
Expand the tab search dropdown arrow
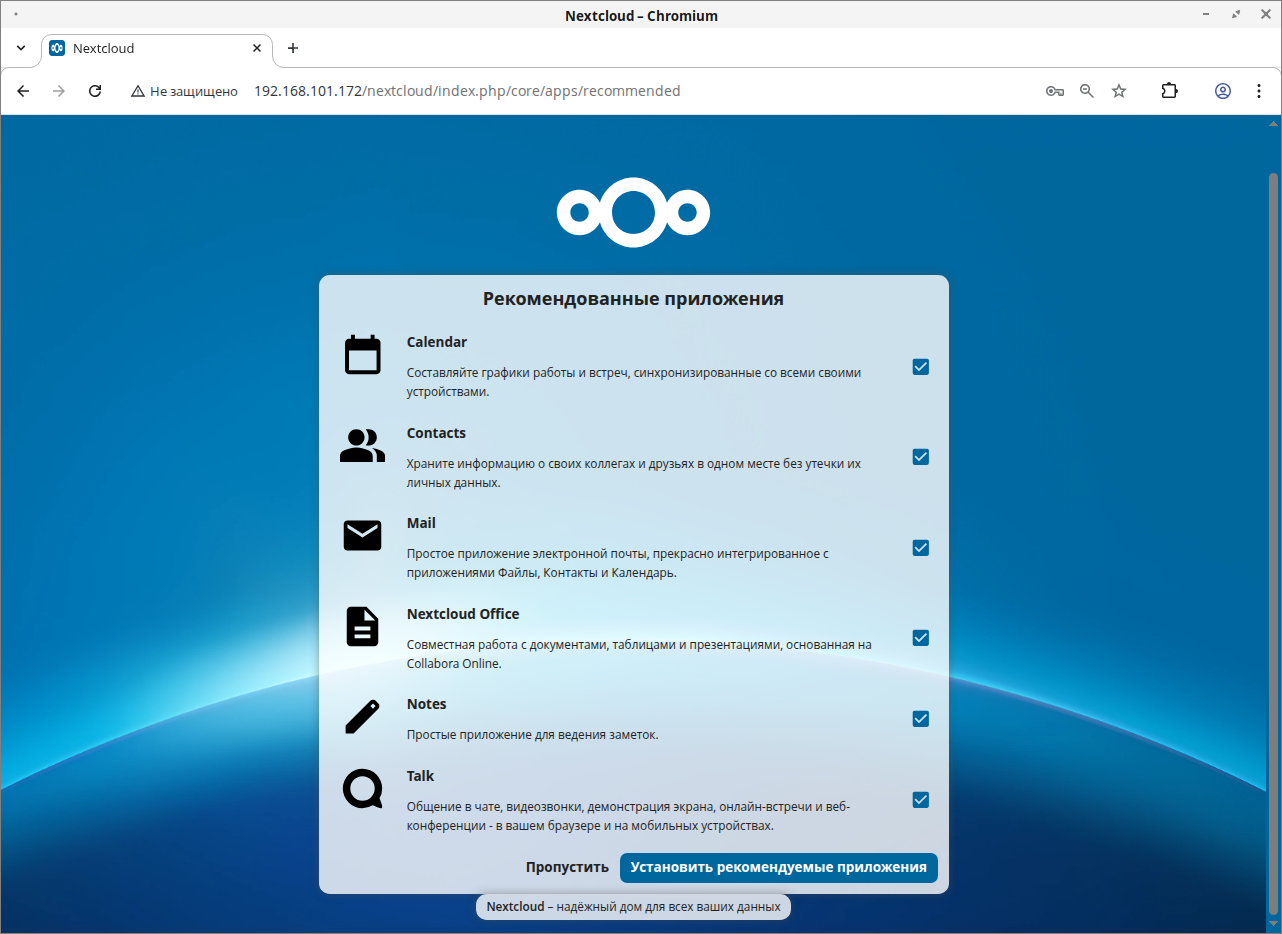pos(21,48)
